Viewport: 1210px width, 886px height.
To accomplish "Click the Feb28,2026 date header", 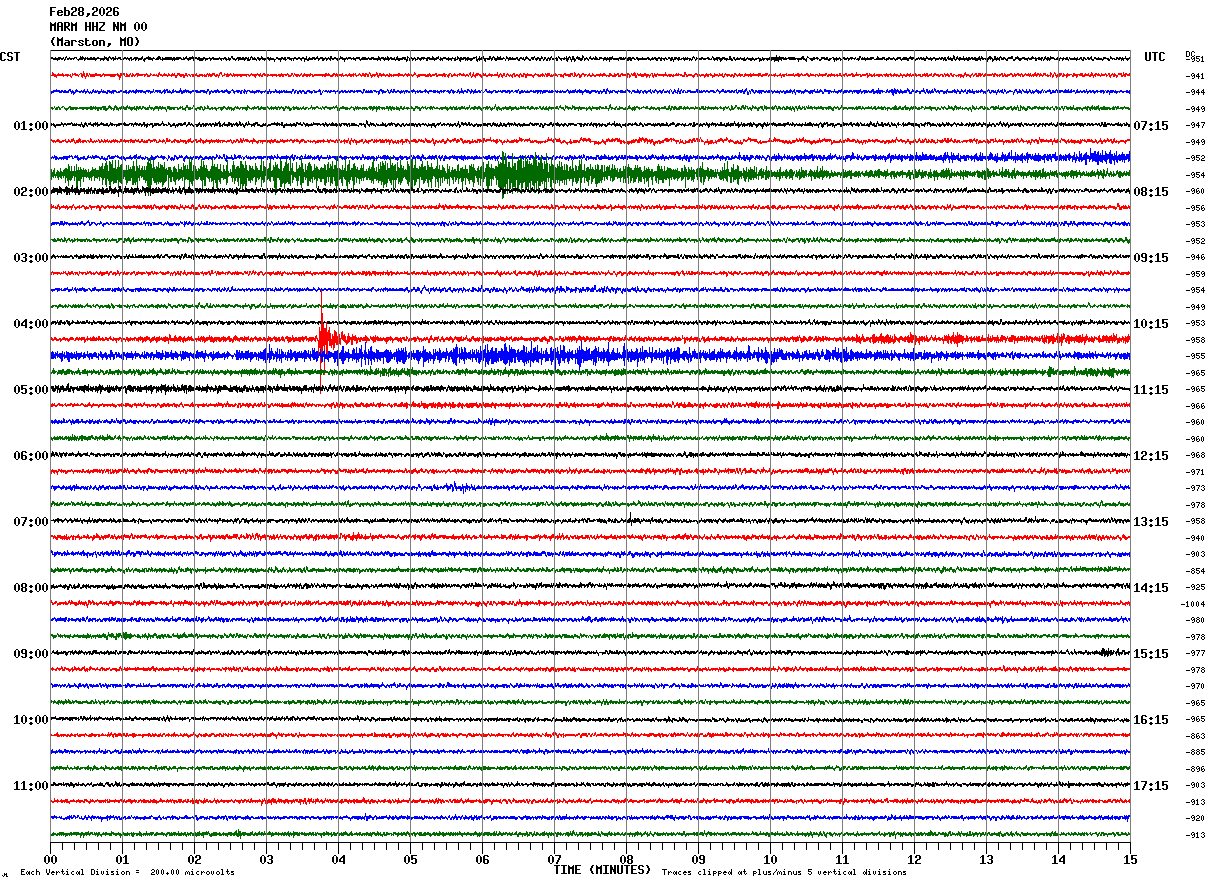I will point(84,12).
